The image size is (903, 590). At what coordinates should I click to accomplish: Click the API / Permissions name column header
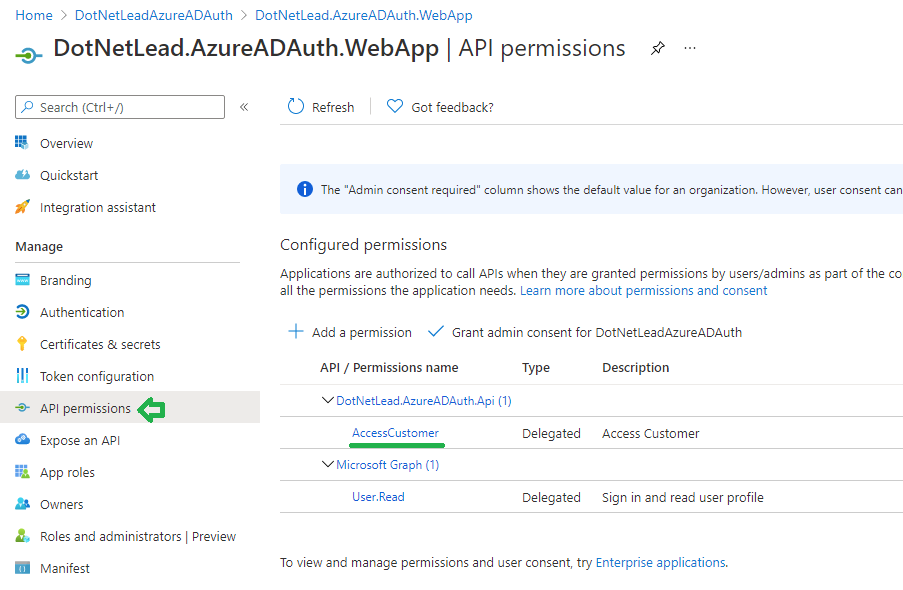[x=389, y=368]
